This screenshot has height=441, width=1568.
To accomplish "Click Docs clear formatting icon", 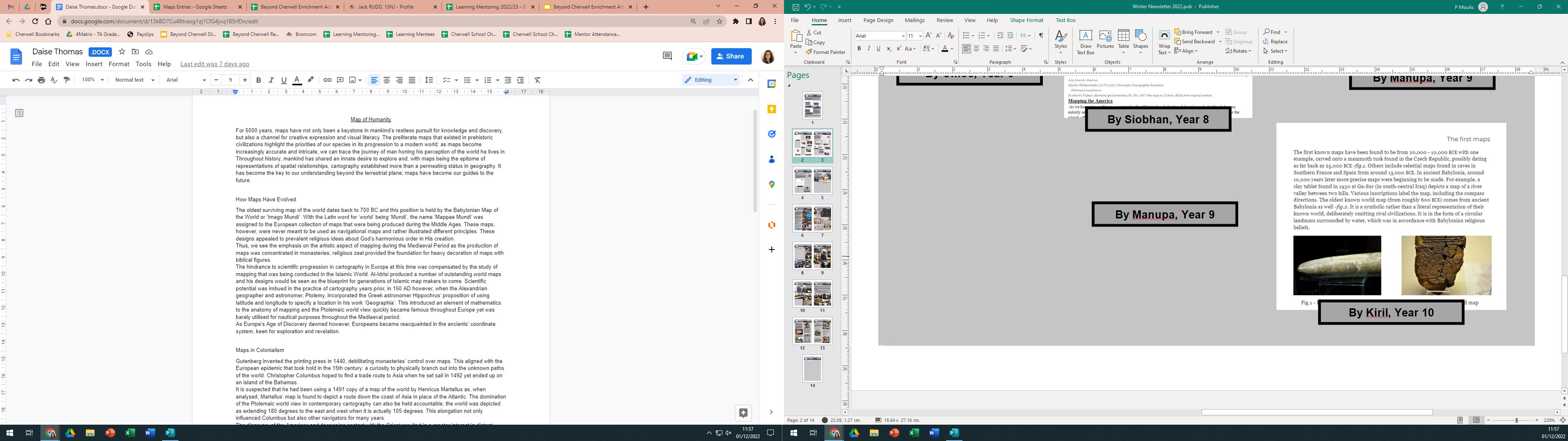I will tap(537, 80).
